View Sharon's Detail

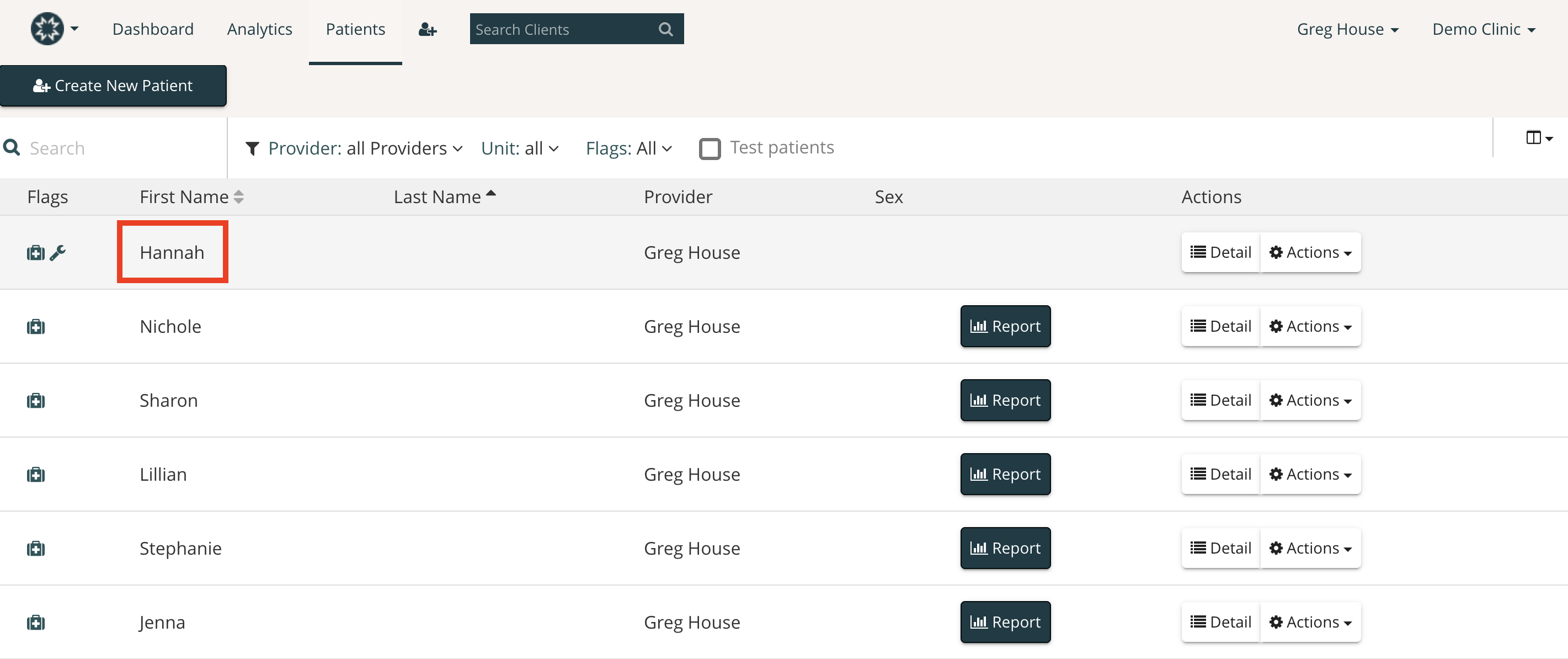[1220, 400]
